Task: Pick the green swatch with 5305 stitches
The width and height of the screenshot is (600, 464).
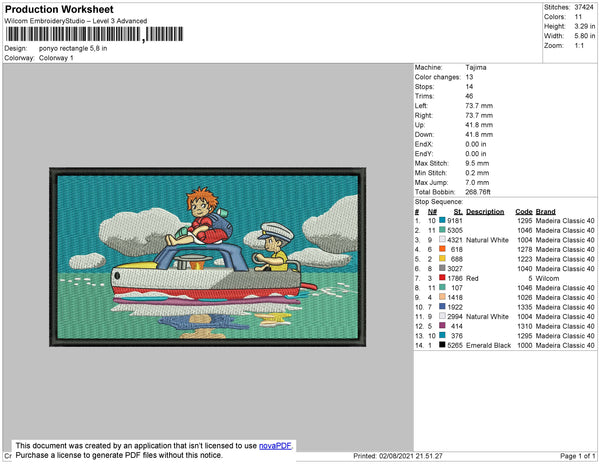Action: coord(442,230)
